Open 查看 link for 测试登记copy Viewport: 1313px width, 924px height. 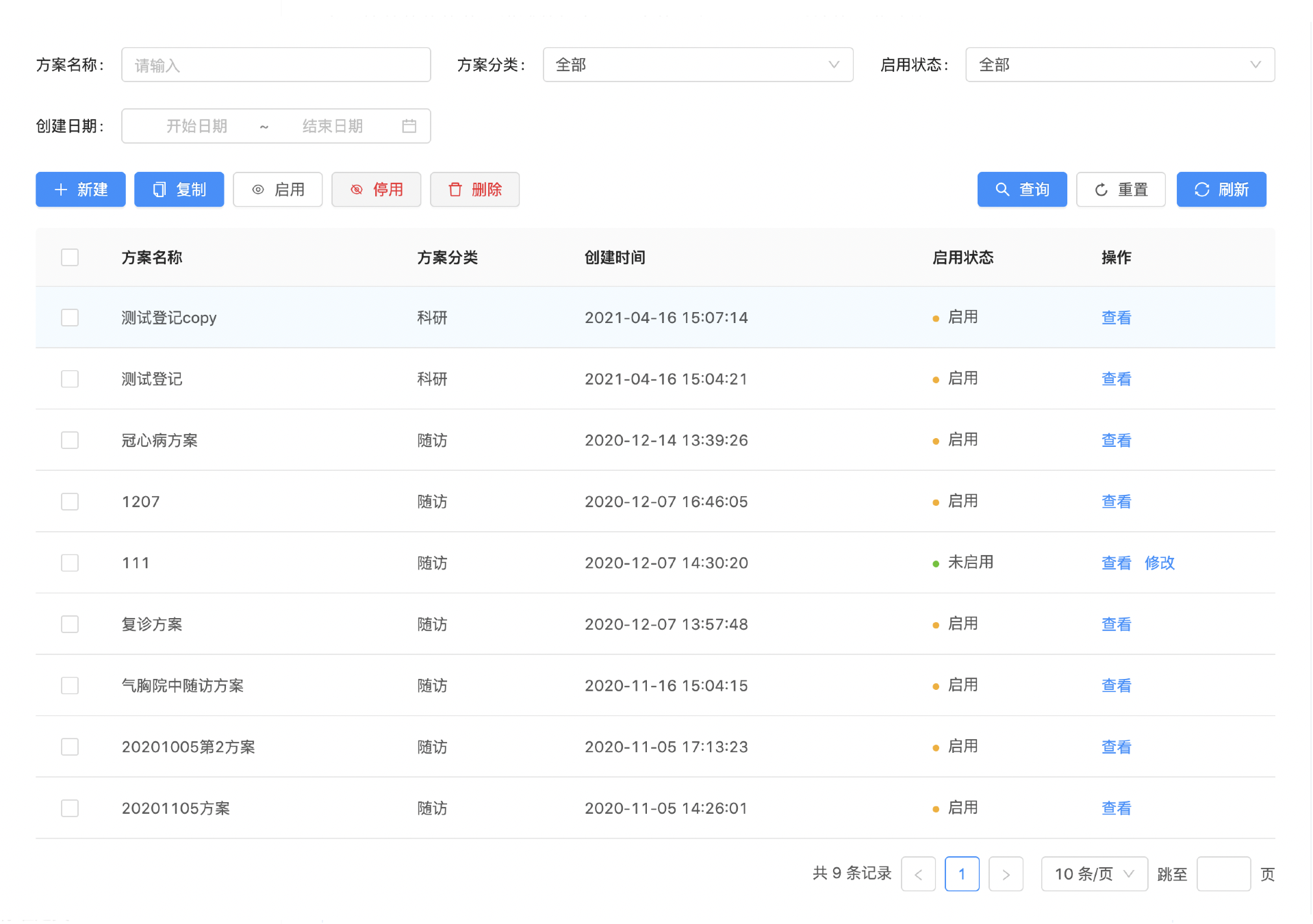[x=1116, y=318]
